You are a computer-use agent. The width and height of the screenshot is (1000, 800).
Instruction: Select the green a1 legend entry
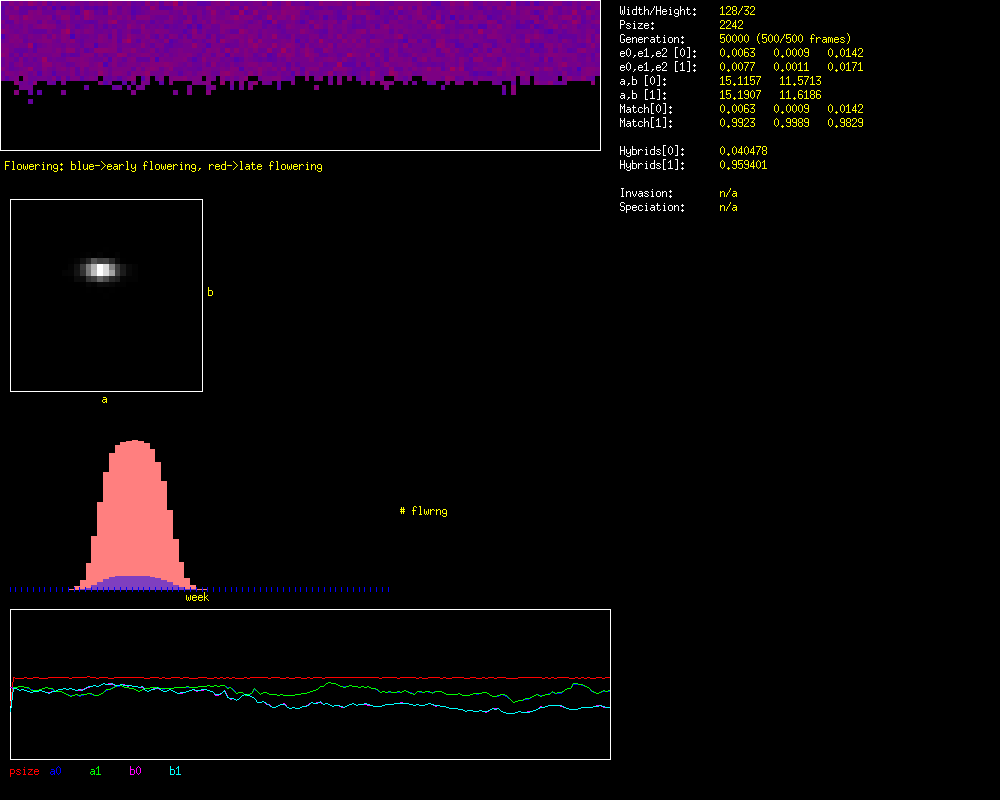click(x=95, y=771)
